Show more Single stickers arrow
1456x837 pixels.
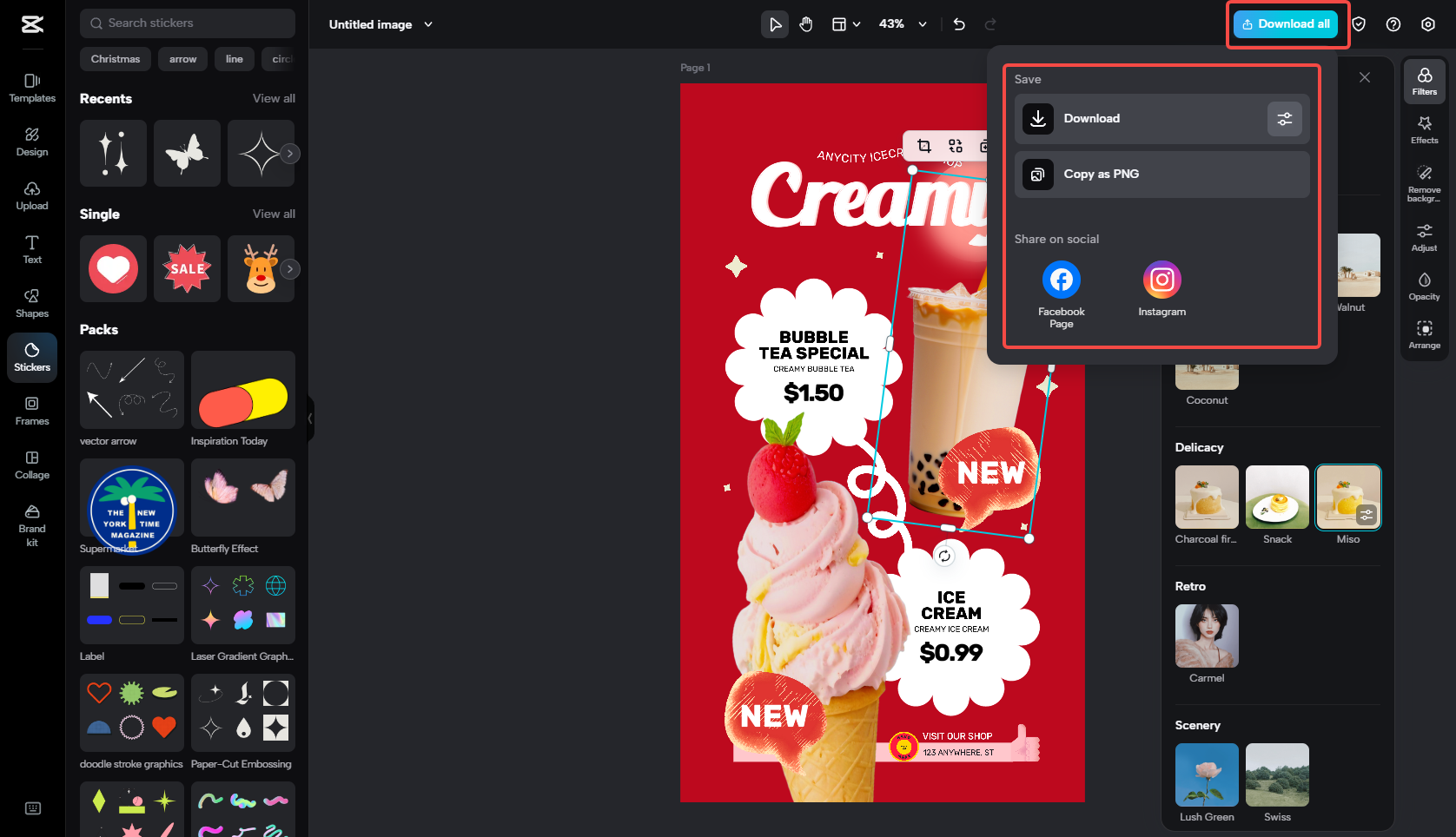point(290,269)
